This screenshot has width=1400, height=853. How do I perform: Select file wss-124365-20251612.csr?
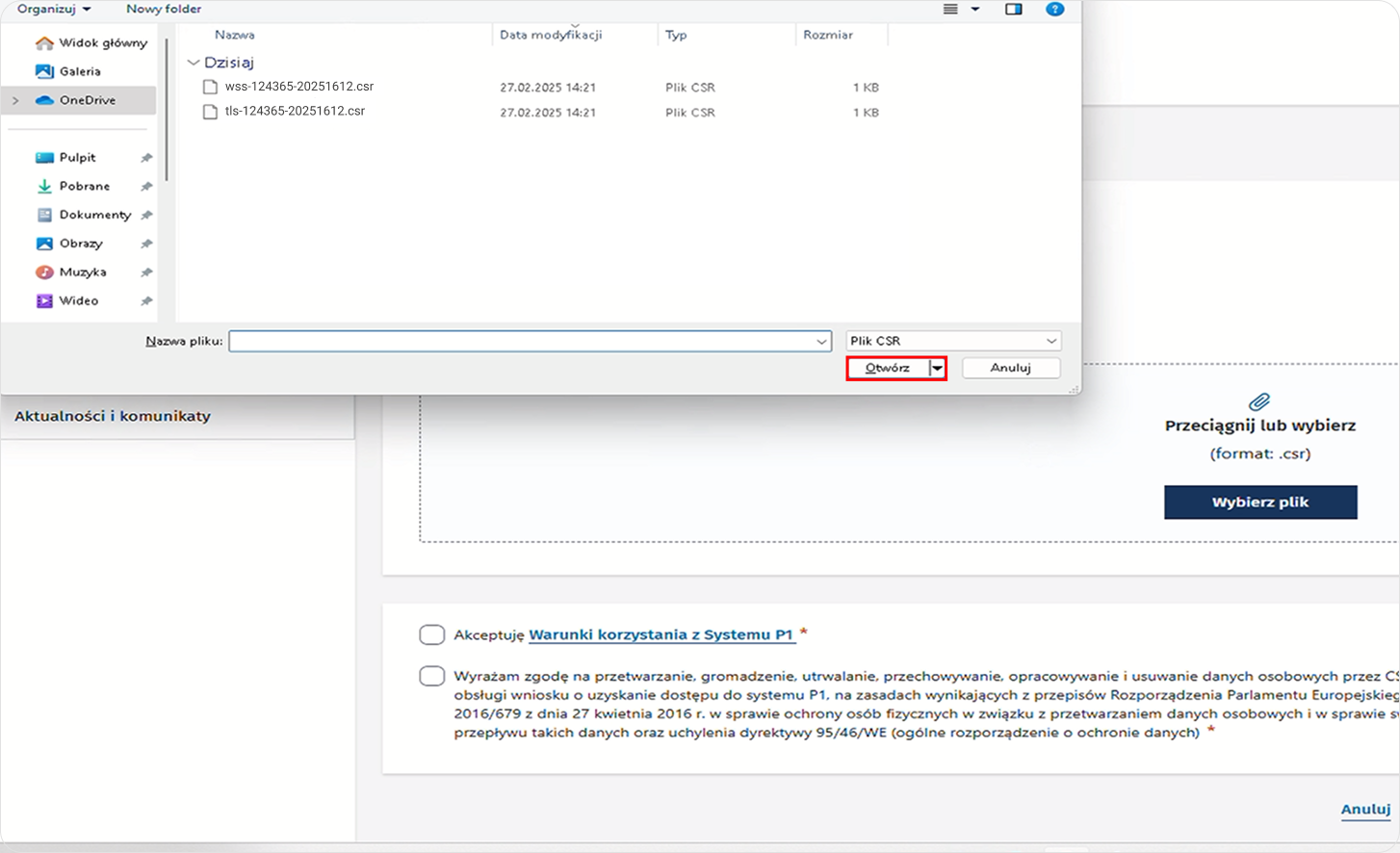click(298, 87)
